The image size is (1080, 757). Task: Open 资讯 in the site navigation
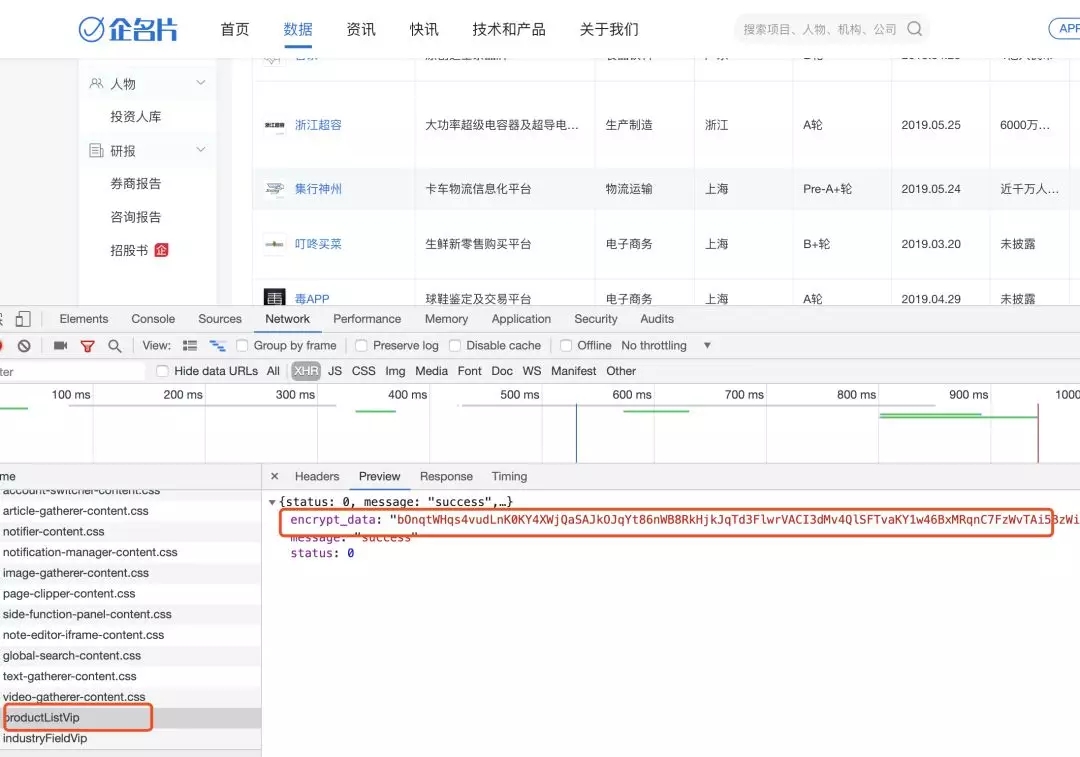click(361, 30)
